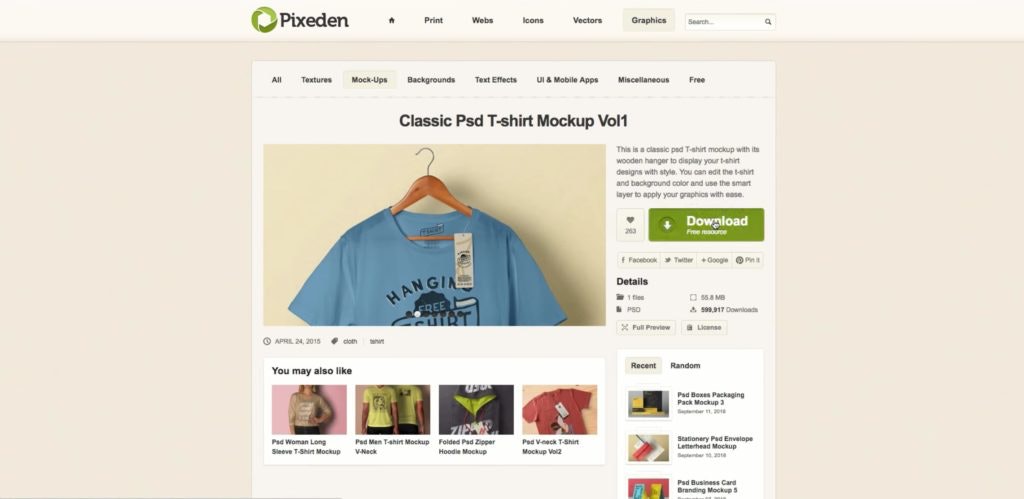Click the search magnifier icon
This screenshot has height=499, width=1024.
pyautogui.click(x=768, y=22)
